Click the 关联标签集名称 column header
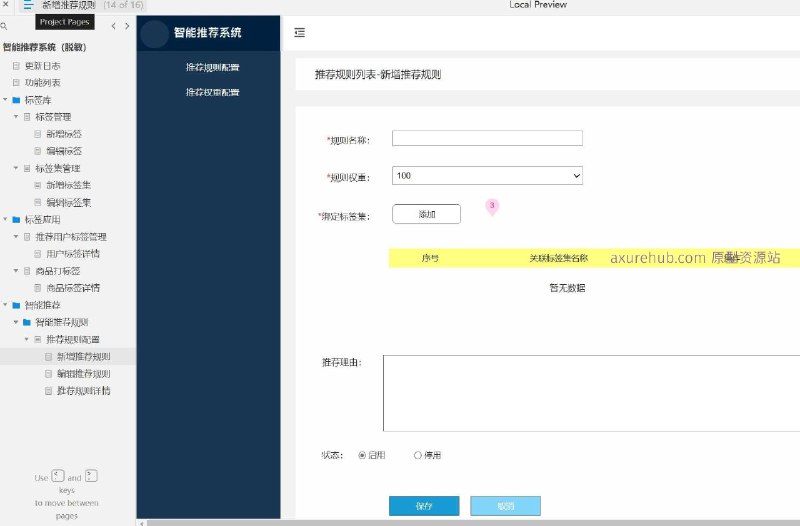The height and width of the screenshot is (526, 800). [558, 258]
